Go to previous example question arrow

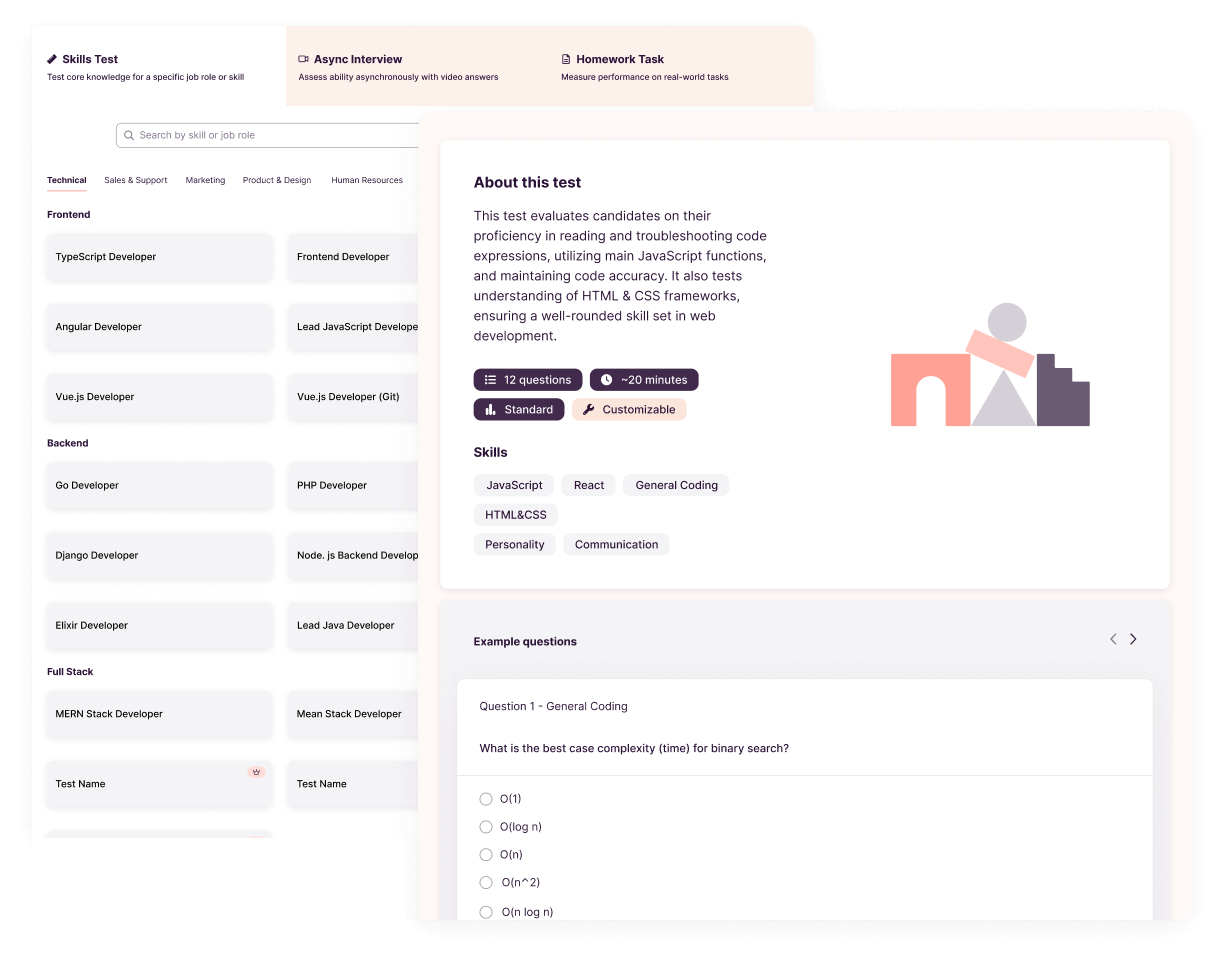(1113, 639)
